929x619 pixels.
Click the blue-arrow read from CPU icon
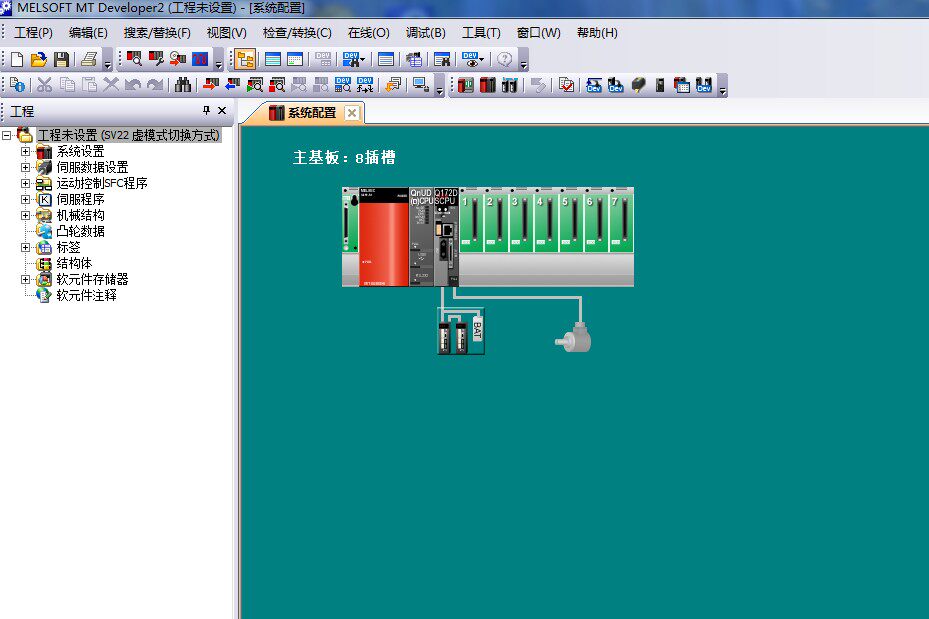tap(232, 85)
